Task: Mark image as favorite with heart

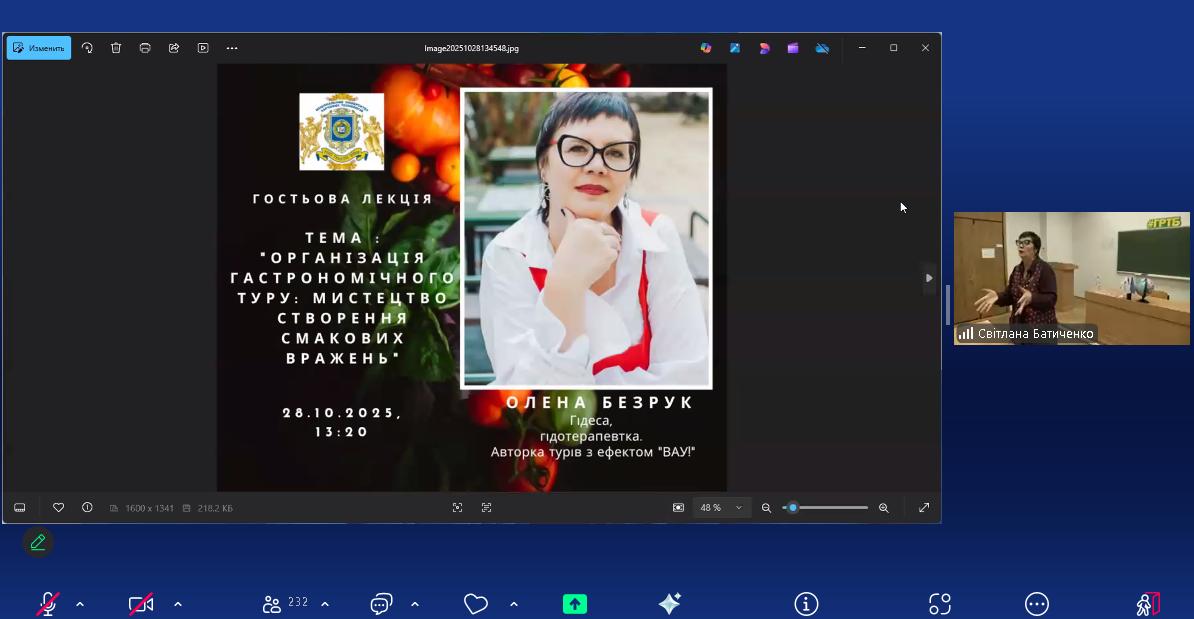Action: pyautogui.click(x=58, y=508)
